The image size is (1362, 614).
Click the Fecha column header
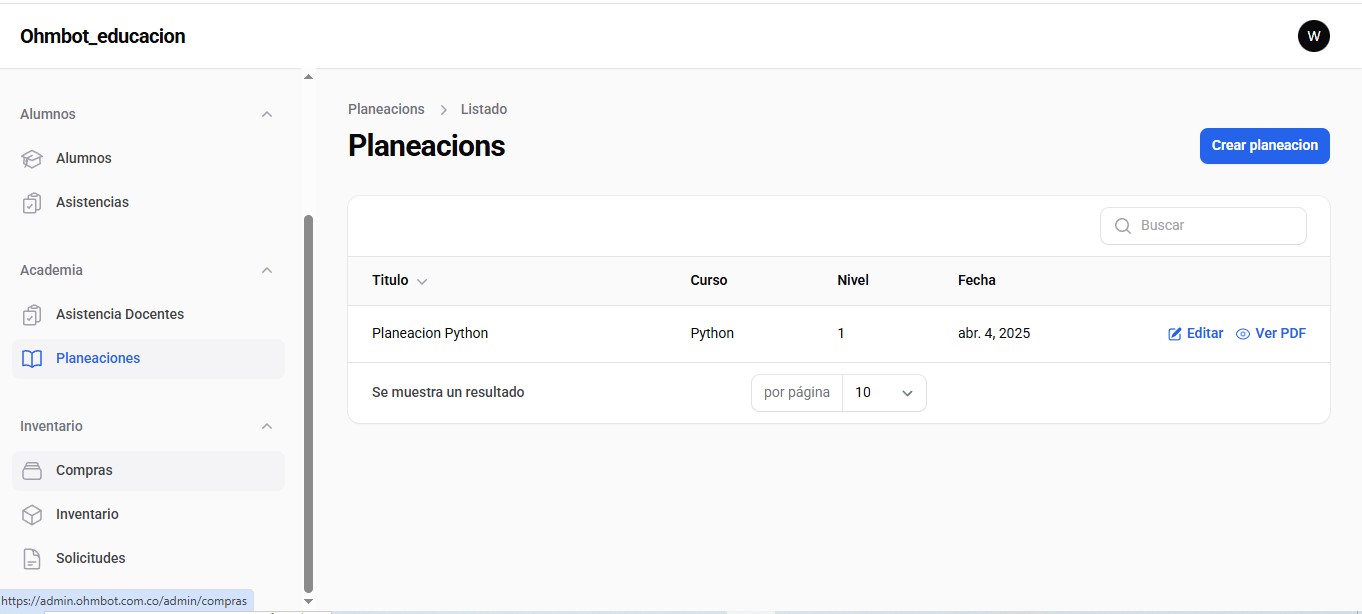(977, 280)
